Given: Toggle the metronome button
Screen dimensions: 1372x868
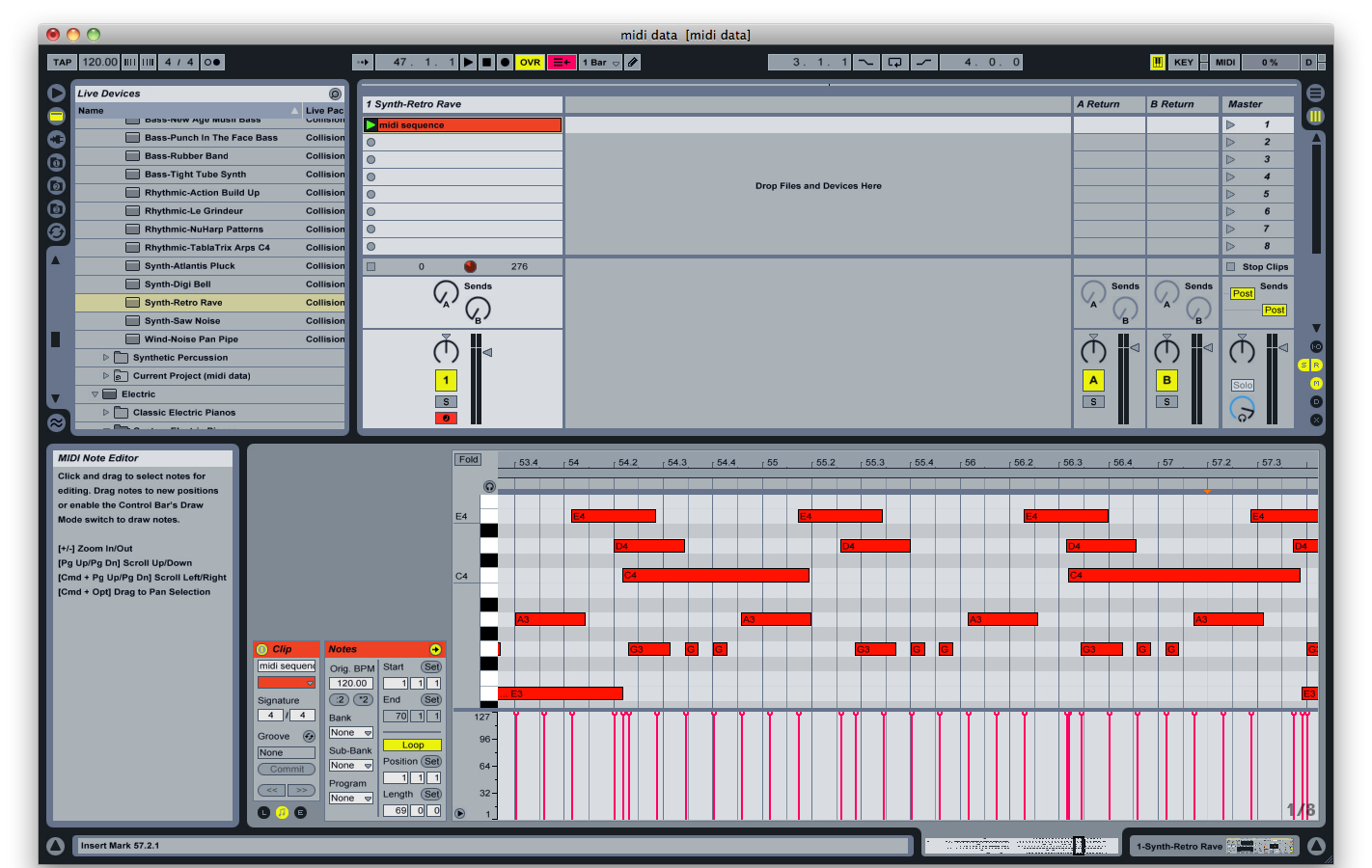Looking at the screenshot, I should [x=212, y=62].
